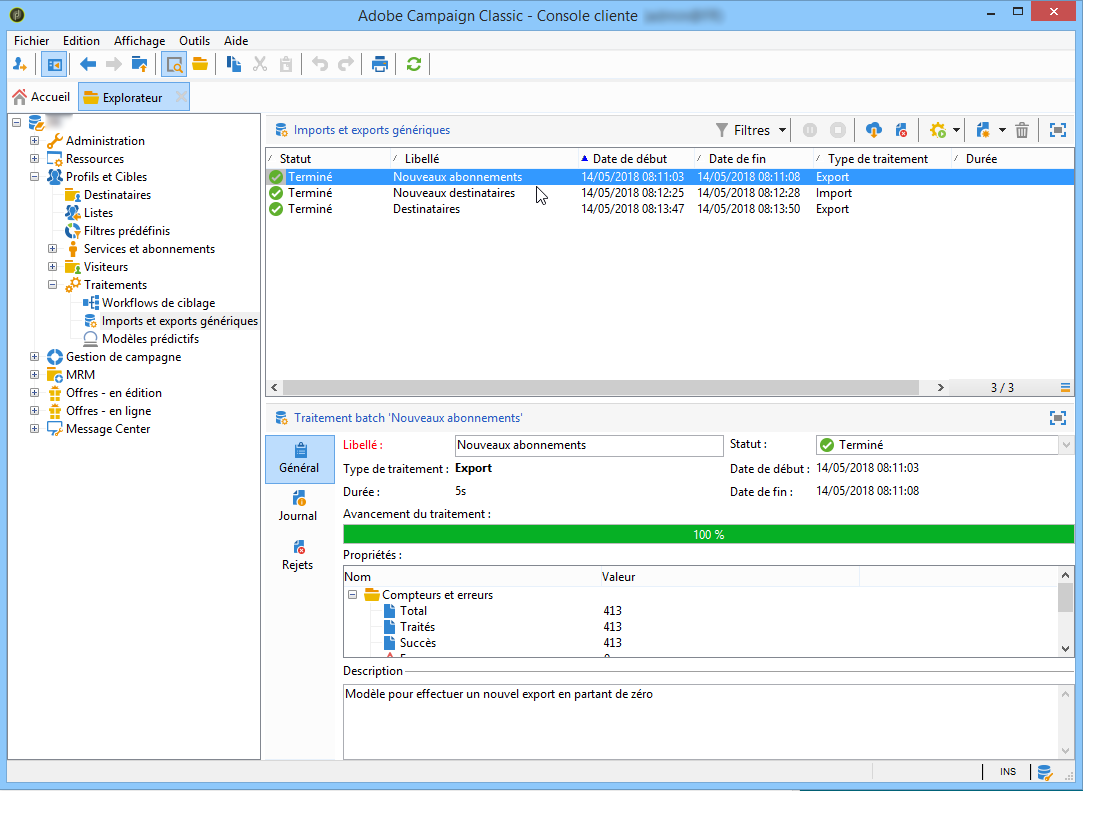Open the gear actions dropdown arrow
The height and width of the screenshot is (819, 1112).
tap(957, 130)
